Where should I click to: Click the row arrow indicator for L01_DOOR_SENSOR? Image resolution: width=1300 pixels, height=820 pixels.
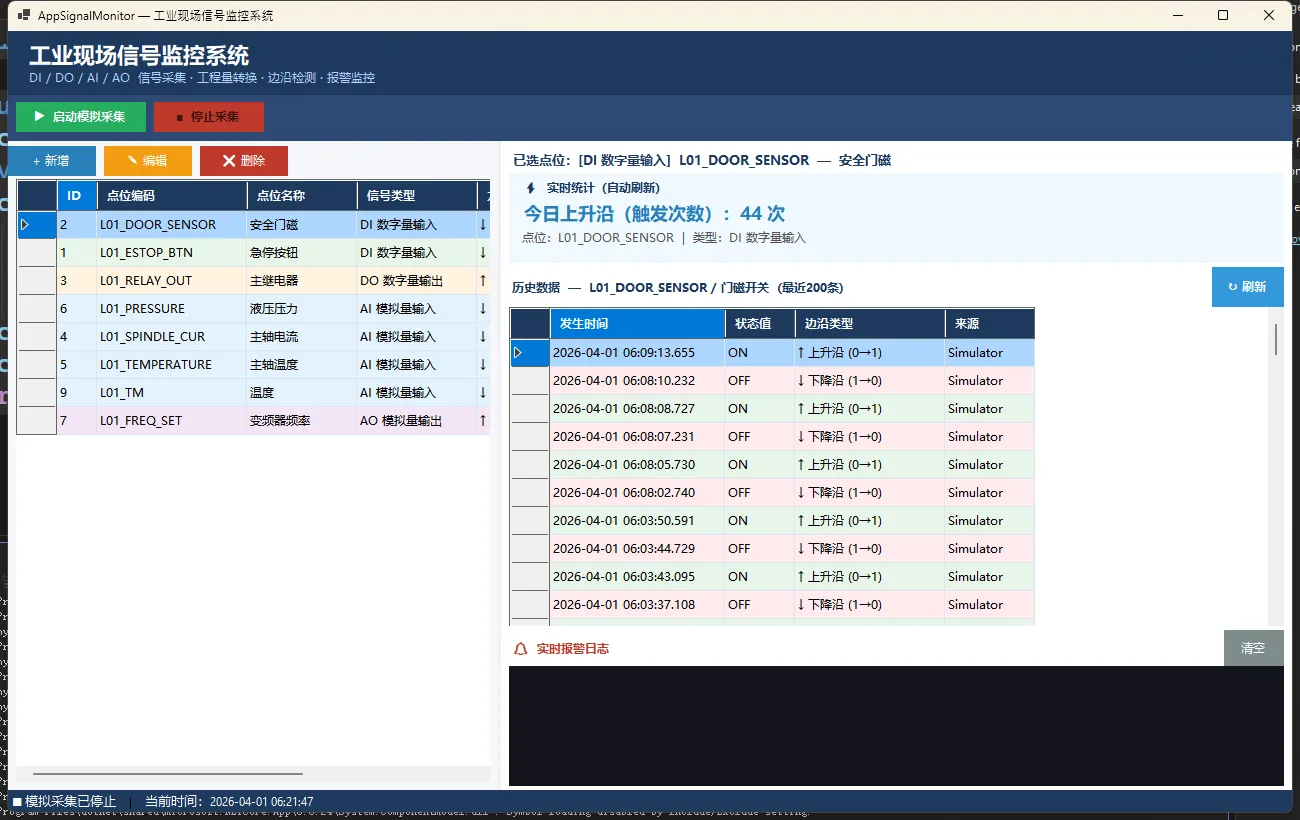25,225
